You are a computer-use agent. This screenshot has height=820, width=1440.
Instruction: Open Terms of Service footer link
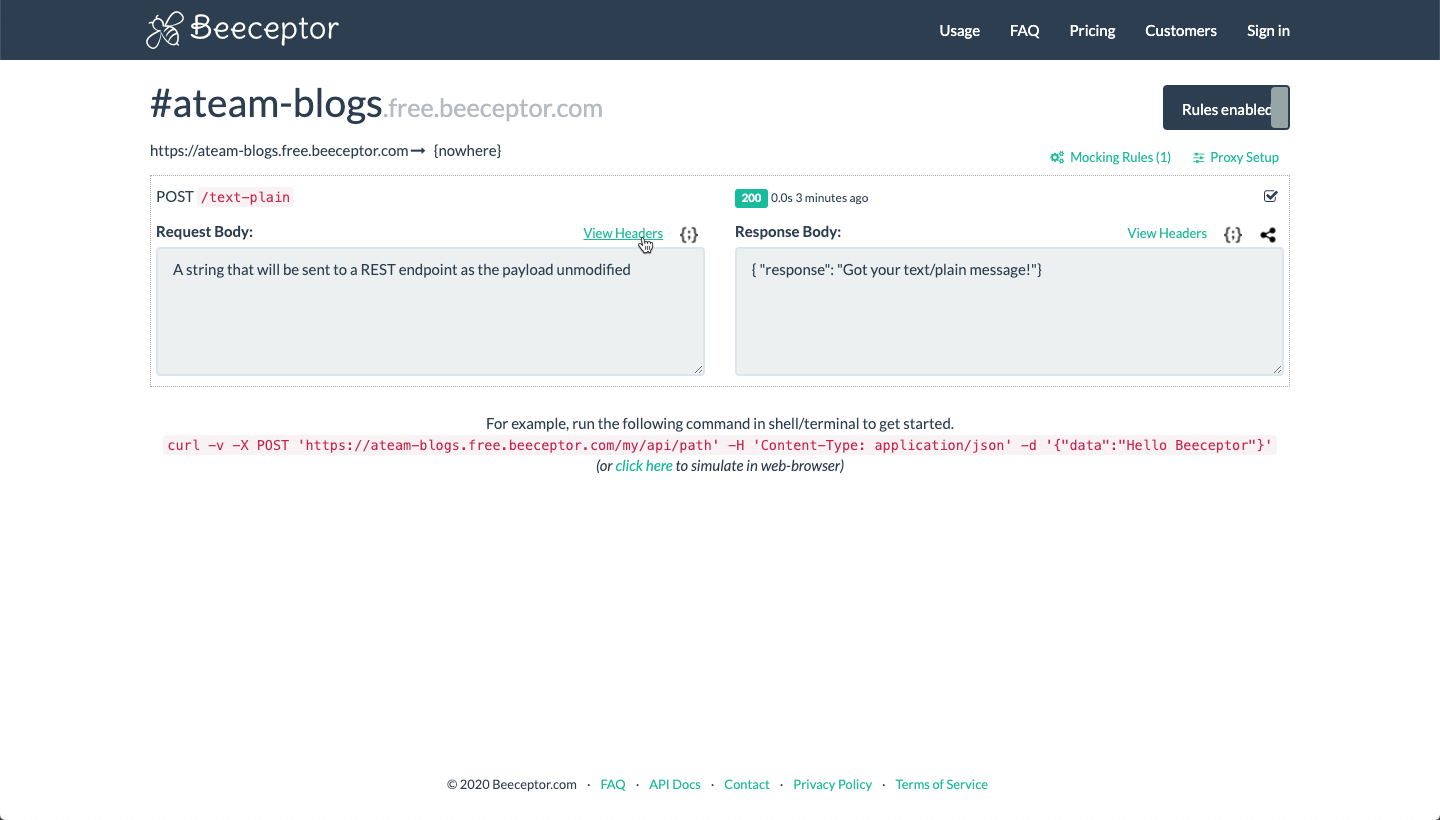pos(942,785)
